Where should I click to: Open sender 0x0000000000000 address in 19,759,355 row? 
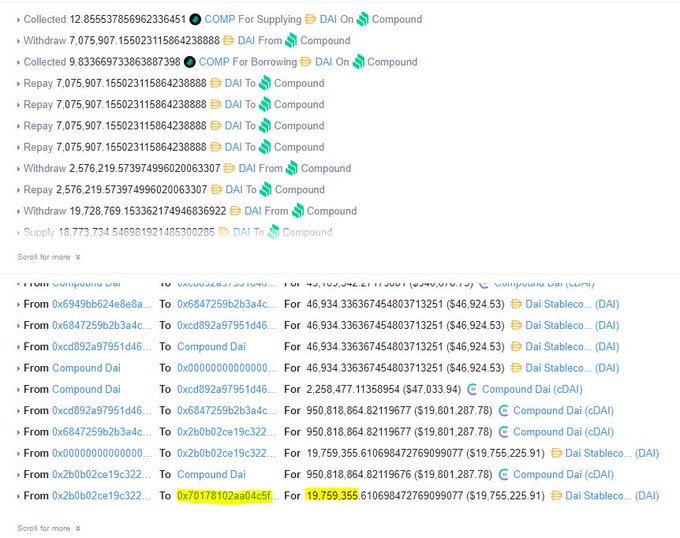click(102, 453)
